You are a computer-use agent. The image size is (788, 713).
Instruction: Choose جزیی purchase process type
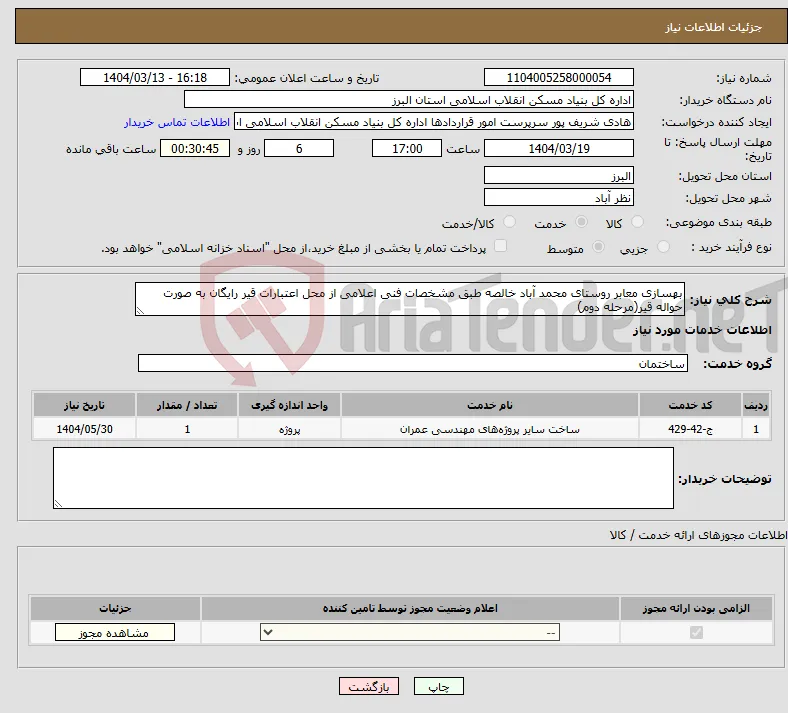click(663, 246)
